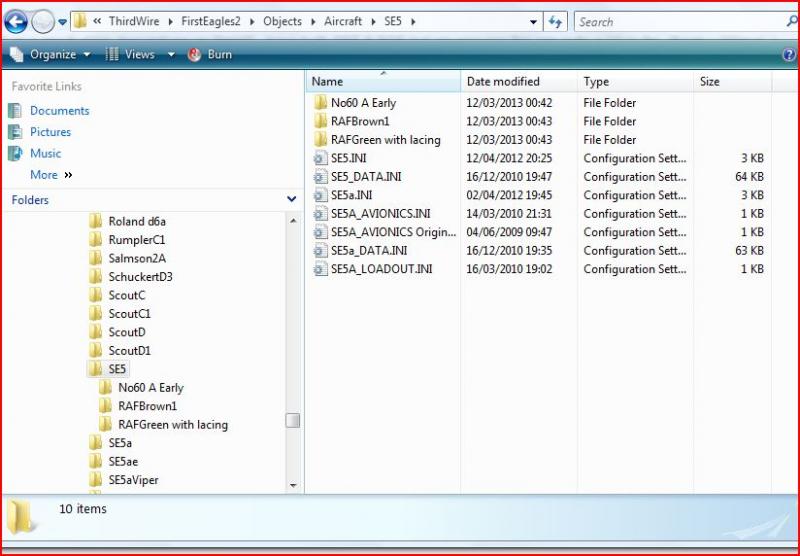Open Help with the question mark icon

pos(789,55)
